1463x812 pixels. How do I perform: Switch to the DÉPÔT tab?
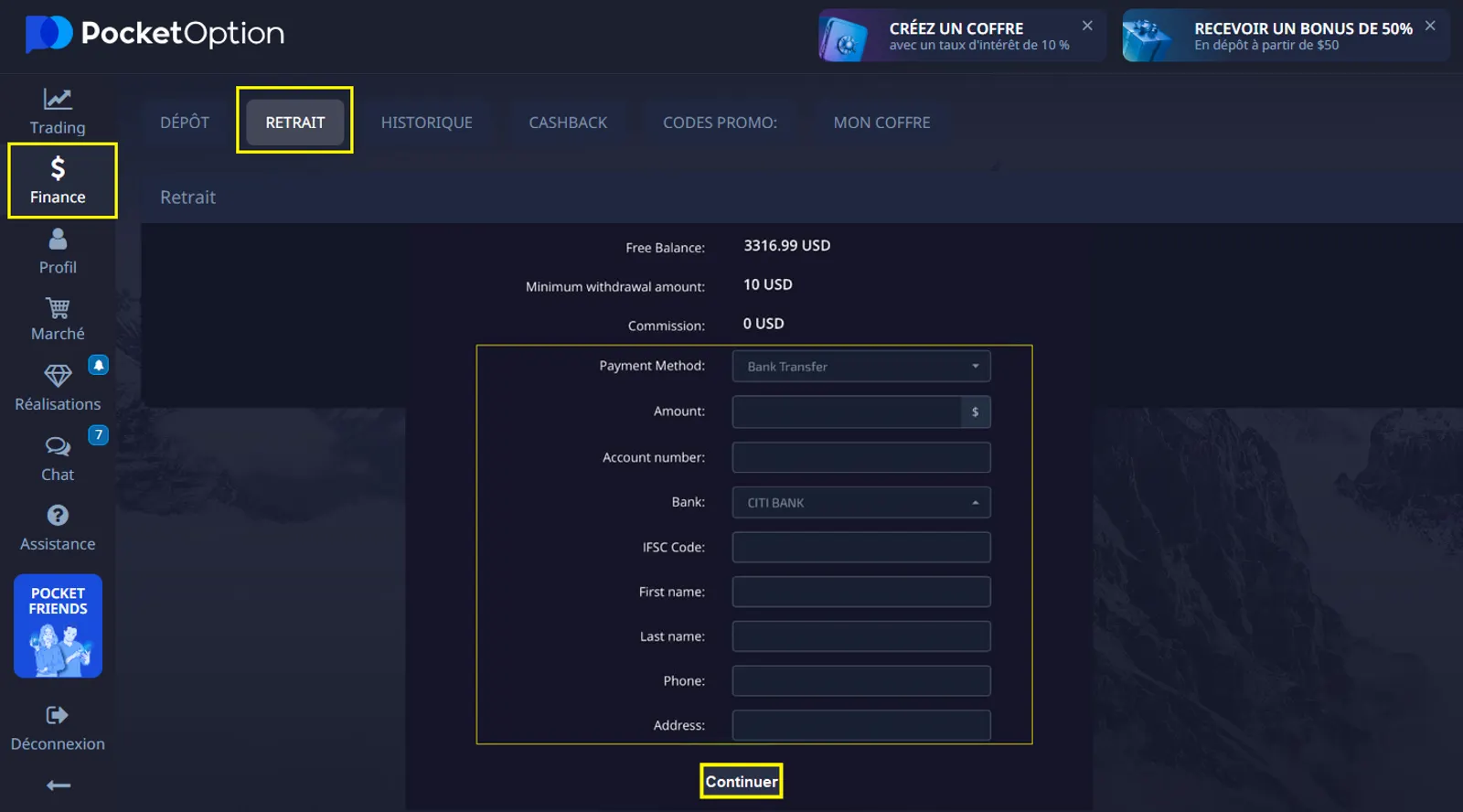[x=185, y=123]
